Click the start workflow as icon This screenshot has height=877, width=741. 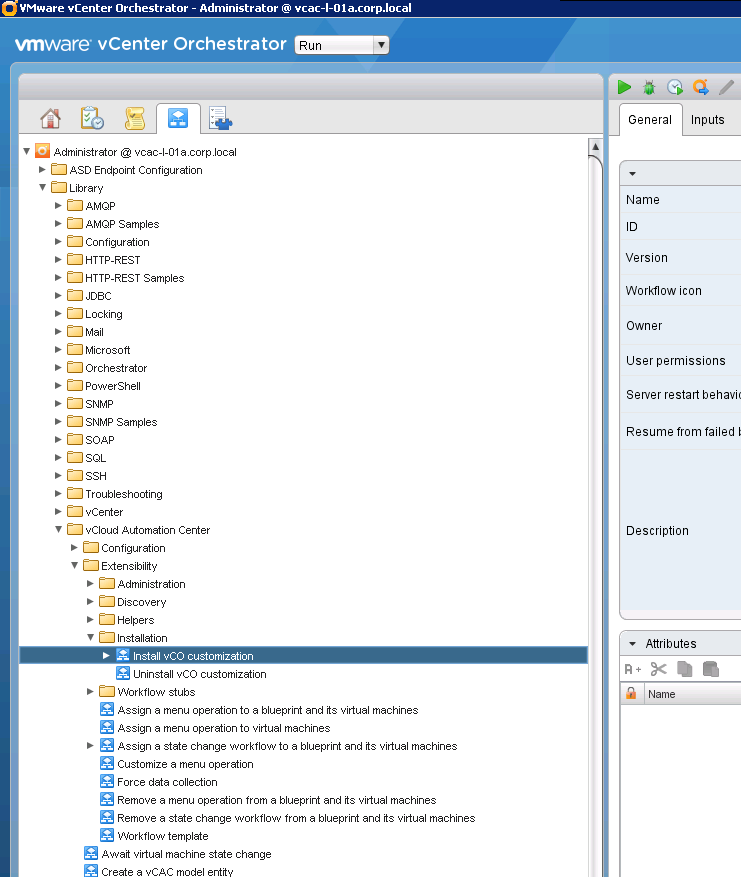tap(701, 87)
